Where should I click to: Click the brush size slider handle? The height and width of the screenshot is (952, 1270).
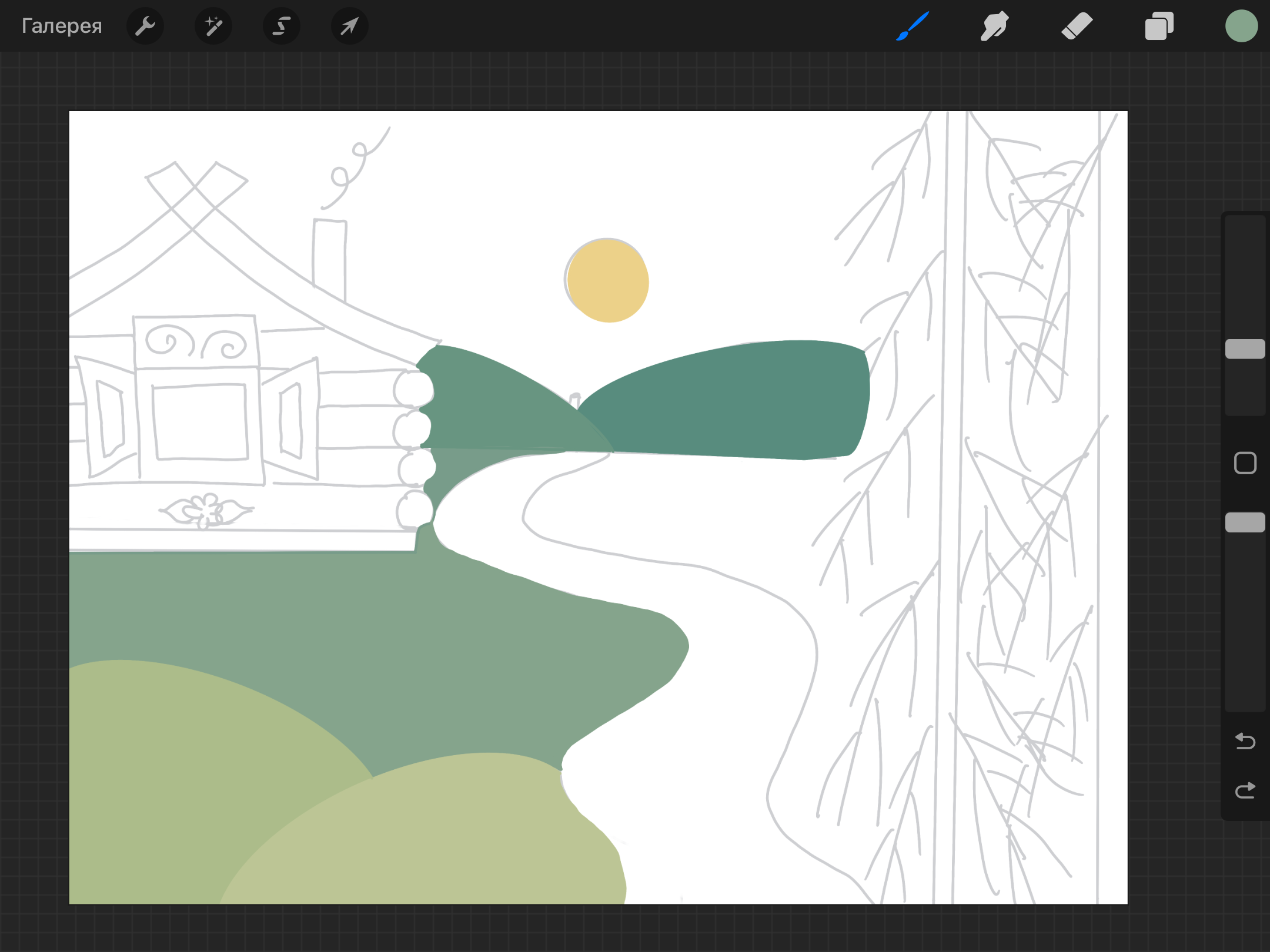[1245, 348]
